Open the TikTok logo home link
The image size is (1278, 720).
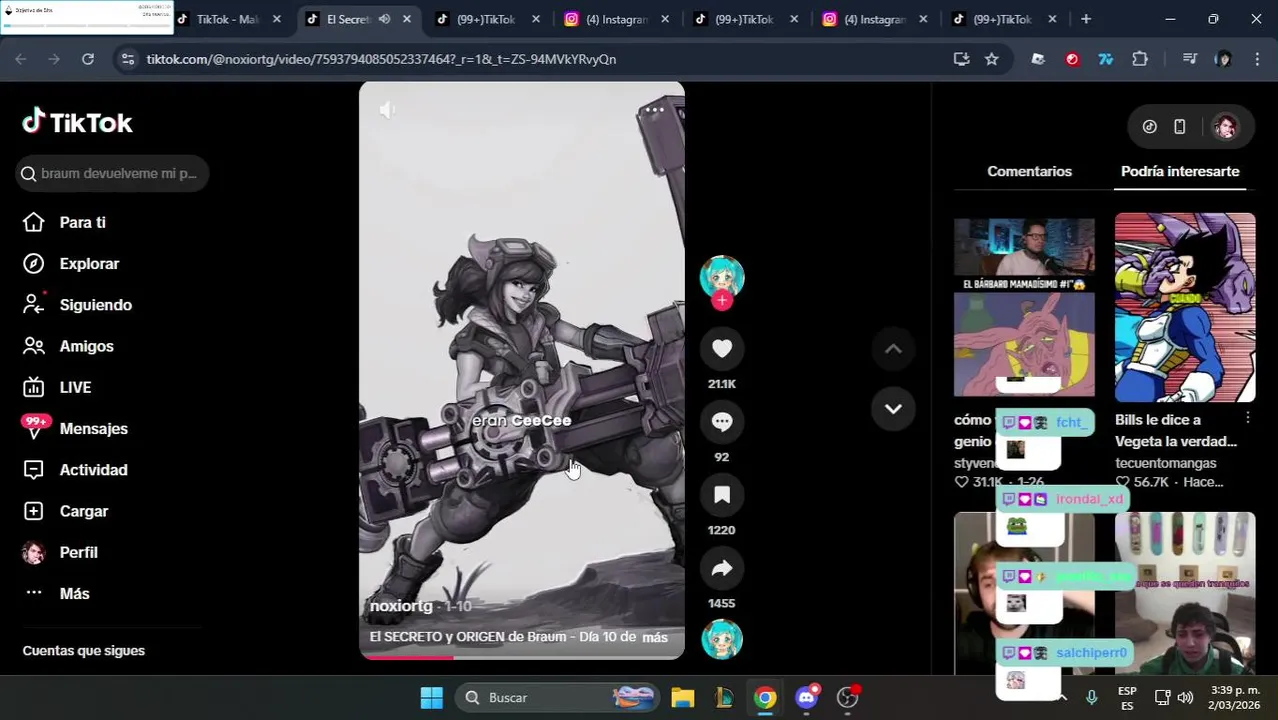tap(77, 122)
